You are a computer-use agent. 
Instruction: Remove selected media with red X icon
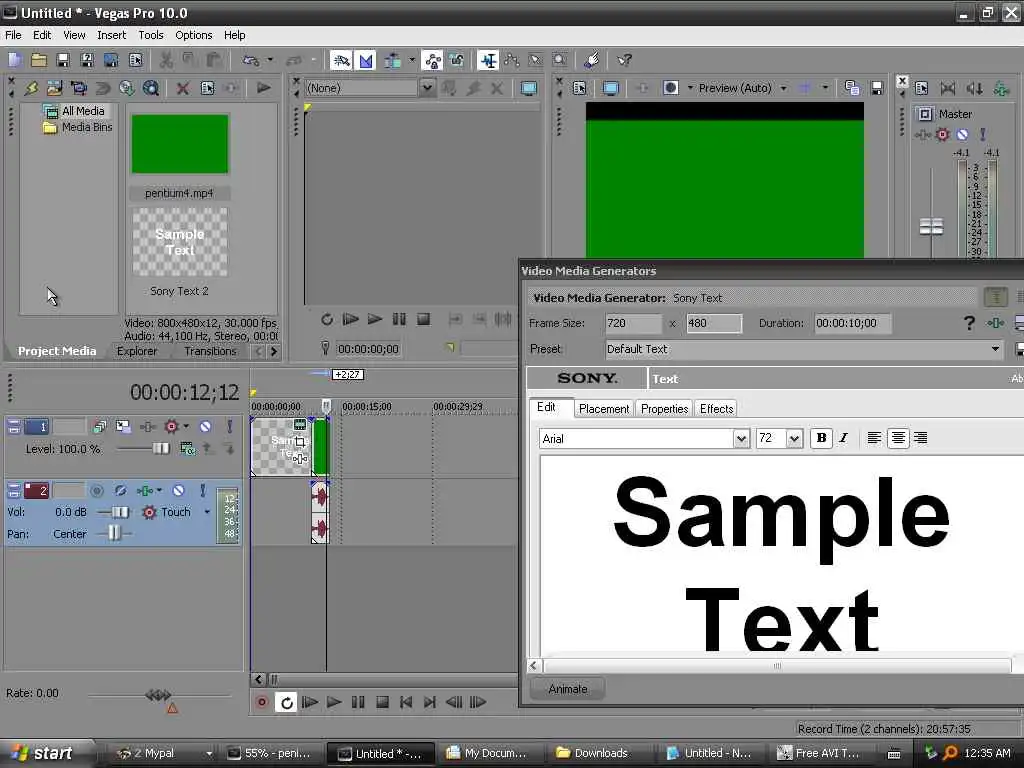183,88
